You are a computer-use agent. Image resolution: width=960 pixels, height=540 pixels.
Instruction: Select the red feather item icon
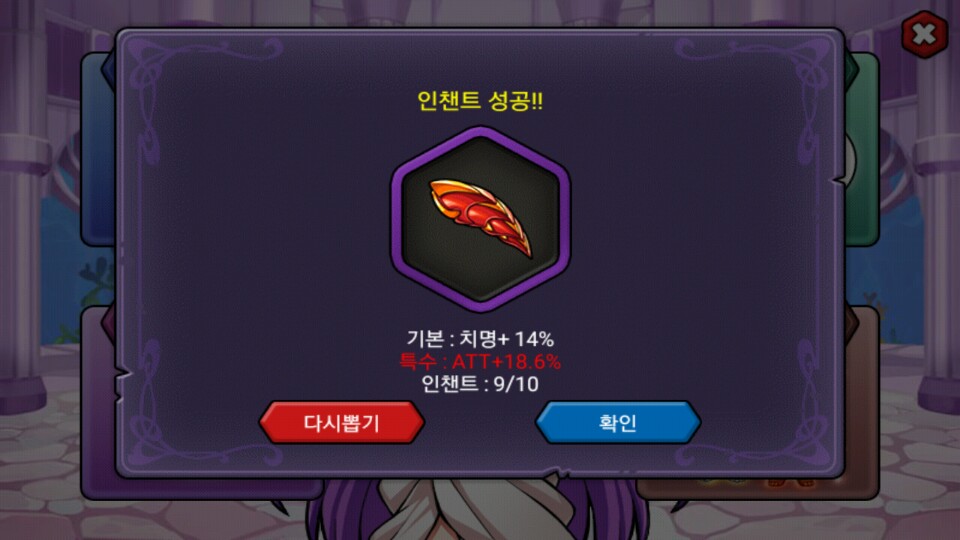click(481, 217)
